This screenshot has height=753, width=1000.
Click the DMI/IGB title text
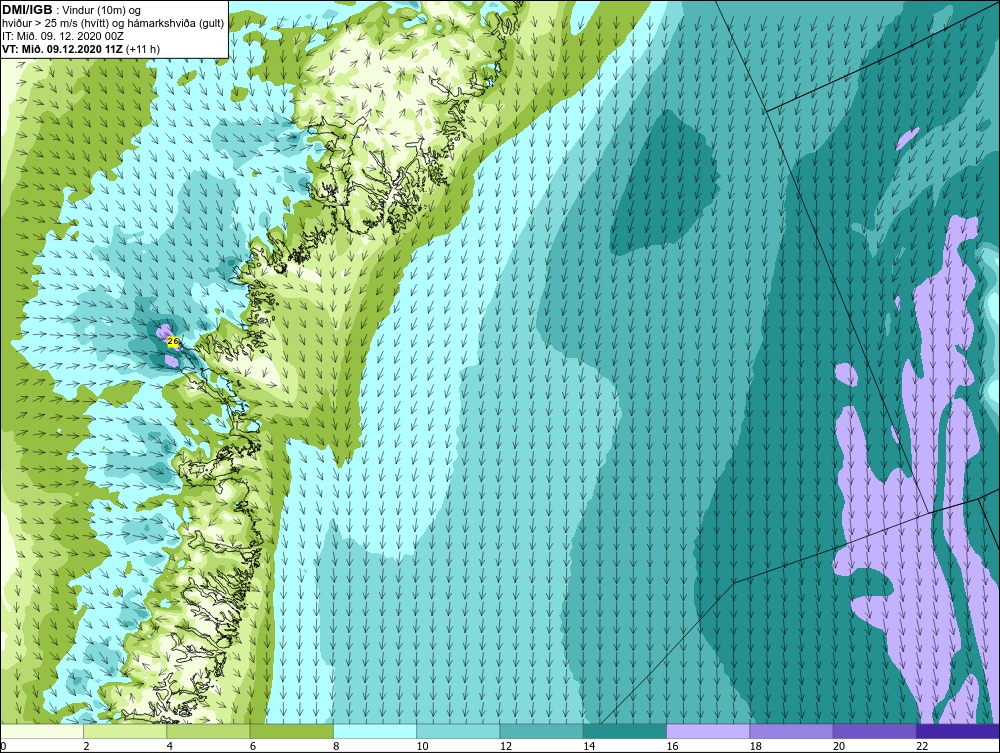tap(27, 10)
